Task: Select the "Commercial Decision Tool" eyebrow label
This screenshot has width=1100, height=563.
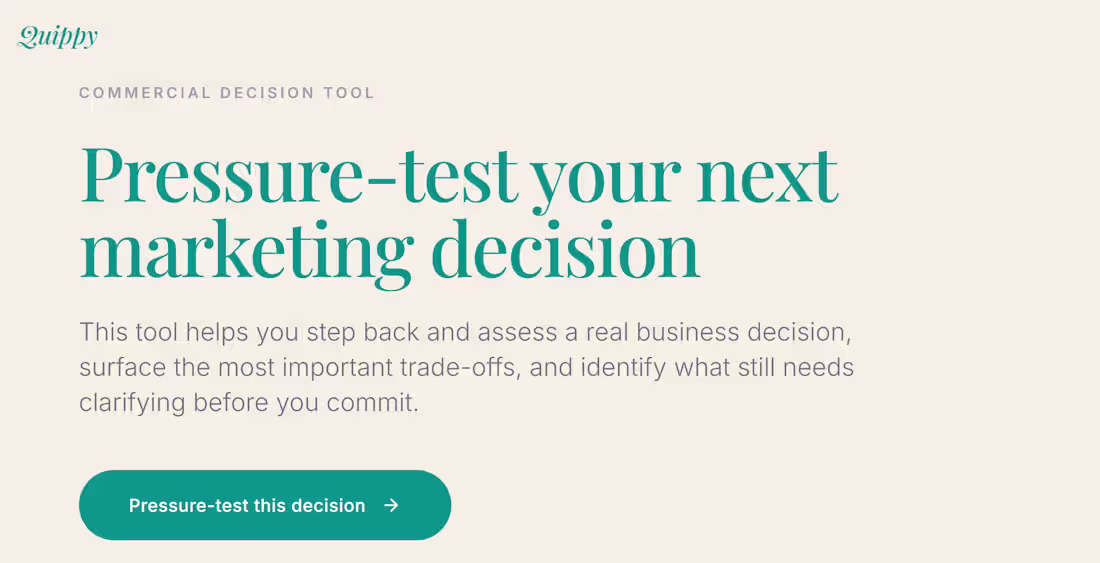Action: [226, 93]
